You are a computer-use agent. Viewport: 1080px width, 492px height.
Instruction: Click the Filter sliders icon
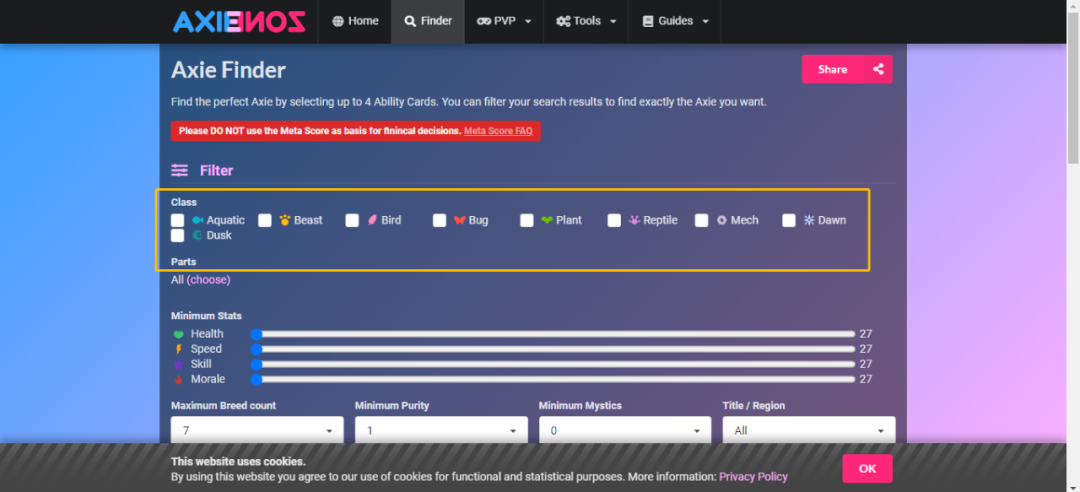tap(180, 171)
